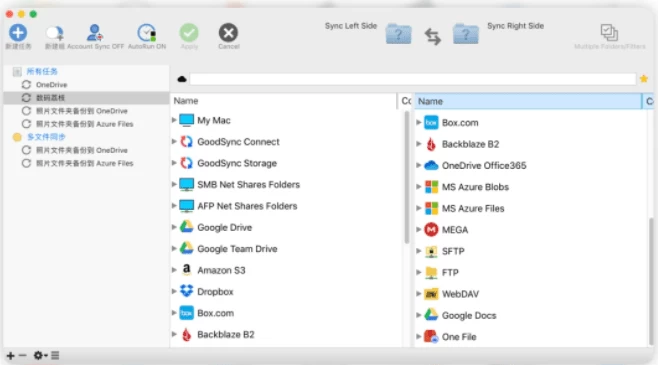
Task: Click the blue plus New Job icon
Action: click(18, 33)
